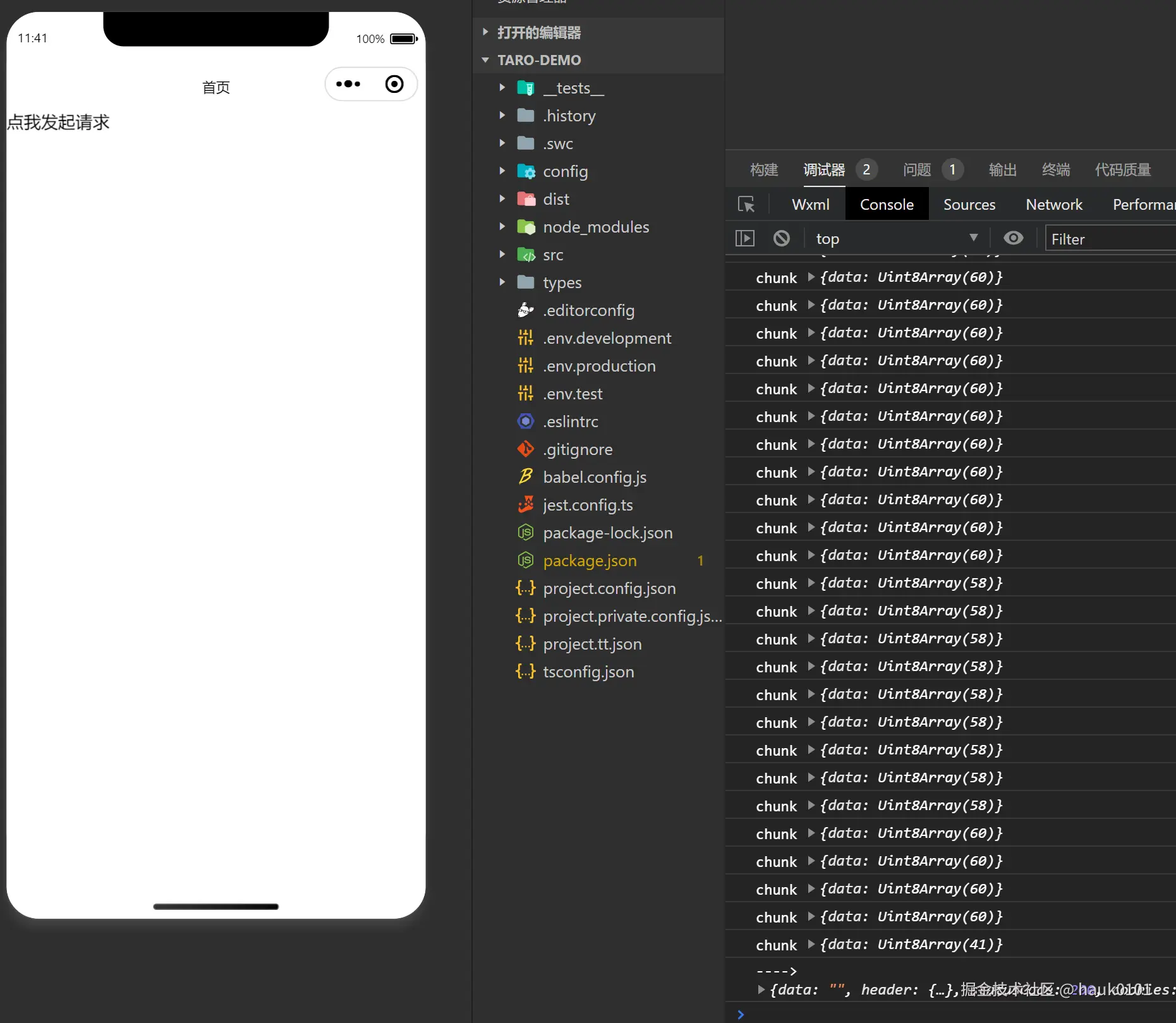The width and height of the screenshot is (1176, 1023).
Task: Click the console Filter input
Action: [1110, 239]
